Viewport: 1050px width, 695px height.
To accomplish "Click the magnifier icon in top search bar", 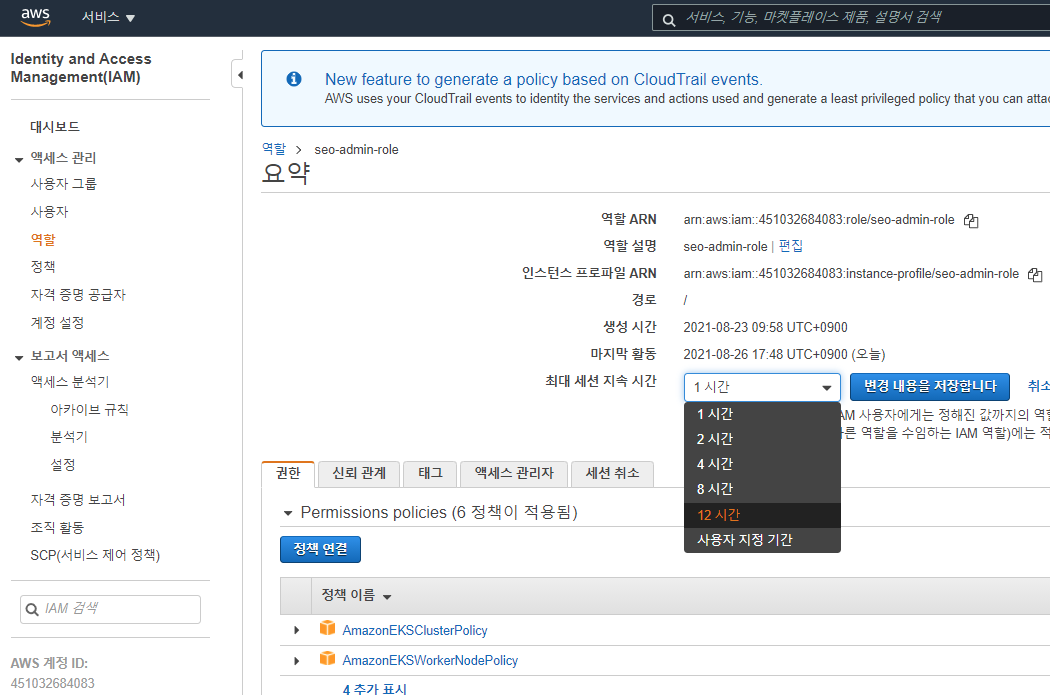I will (668, 19).
